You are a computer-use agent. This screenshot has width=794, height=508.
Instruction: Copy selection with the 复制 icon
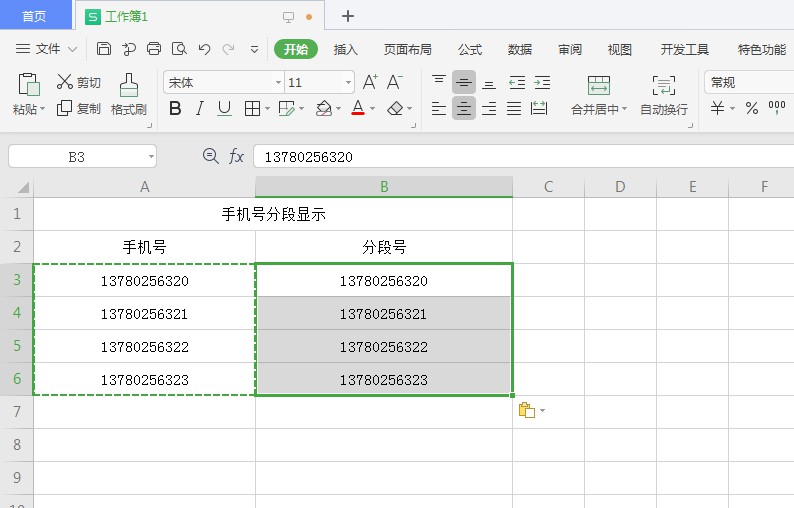tap(64, 108)
